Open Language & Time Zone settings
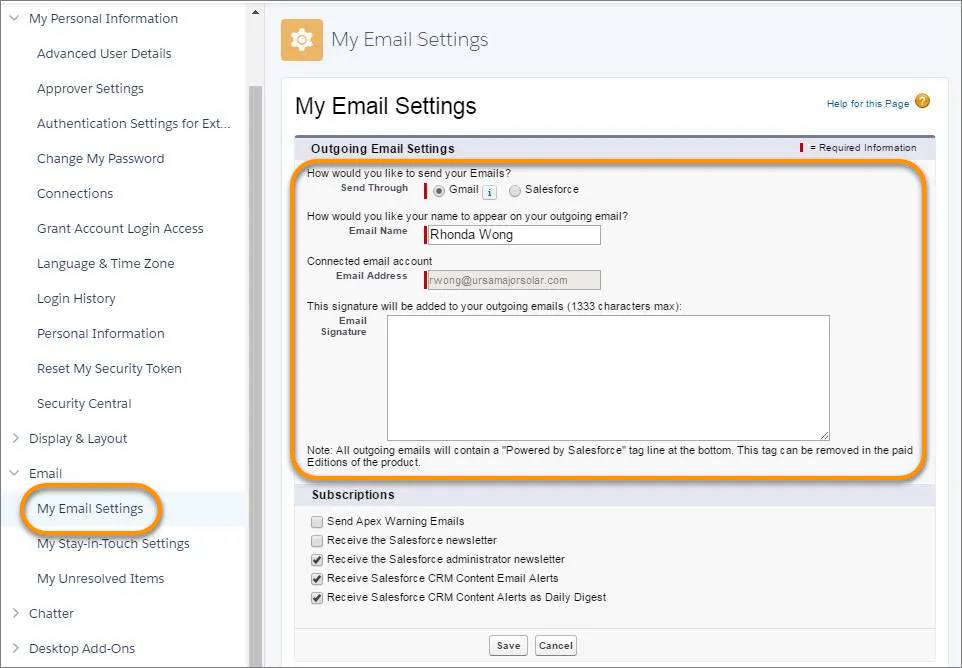The image size is (962, 668). click(x=106, y=263)
